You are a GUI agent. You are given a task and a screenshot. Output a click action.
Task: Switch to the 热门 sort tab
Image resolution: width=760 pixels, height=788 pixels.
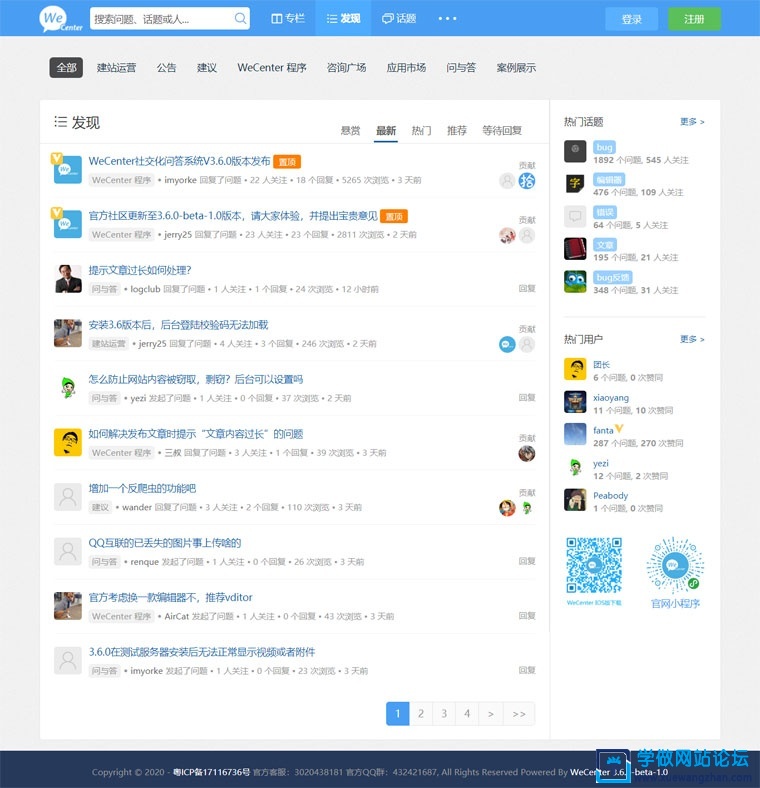click(421, 131)
